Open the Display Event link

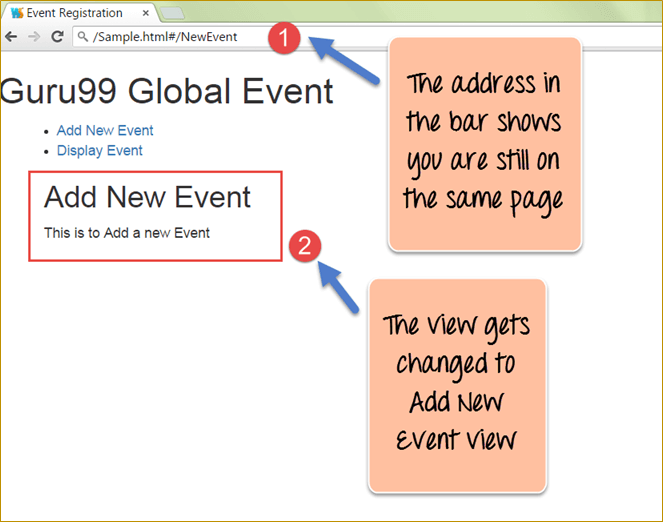point(99,150)
